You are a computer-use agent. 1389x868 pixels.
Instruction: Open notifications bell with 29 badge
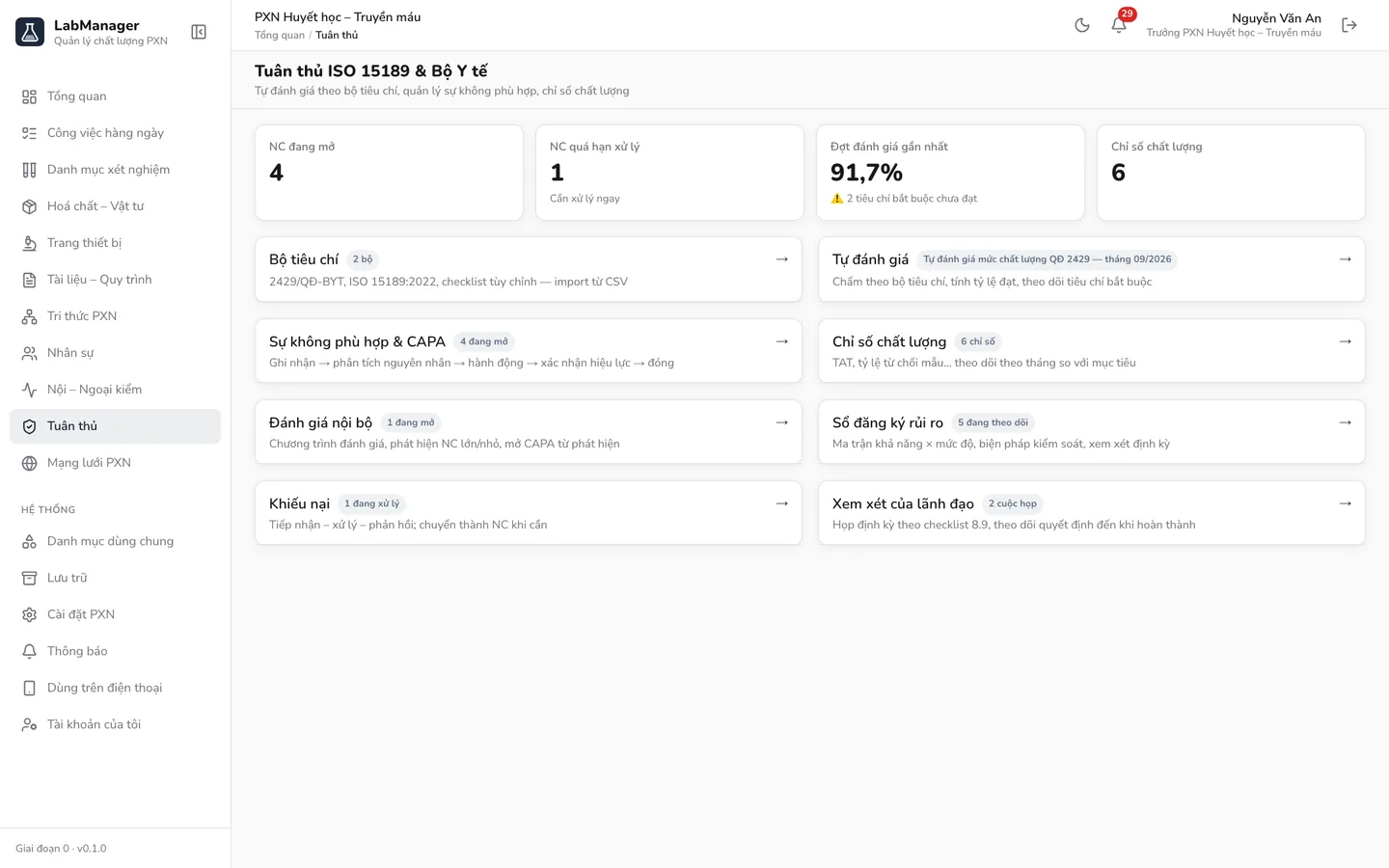[x=1119, y=25]
